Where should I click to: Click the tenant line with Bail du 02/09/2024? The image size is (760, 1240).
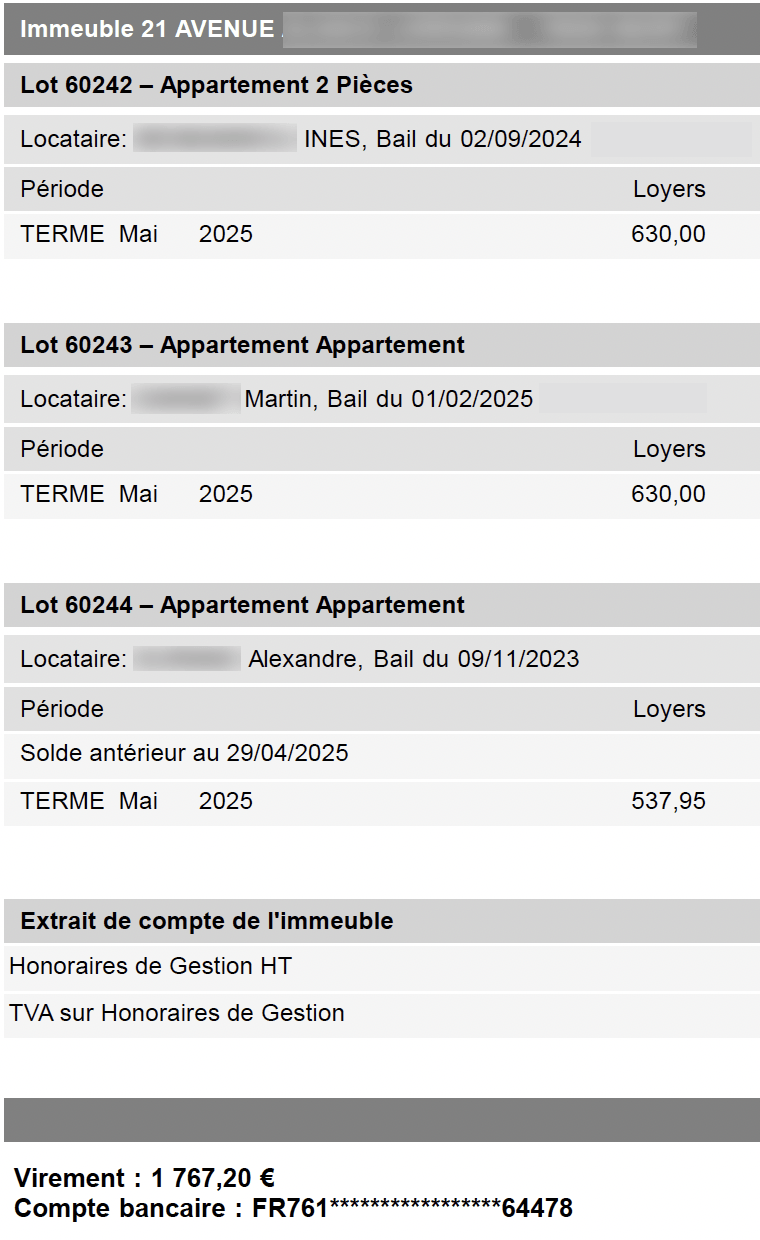click(442, 139)
